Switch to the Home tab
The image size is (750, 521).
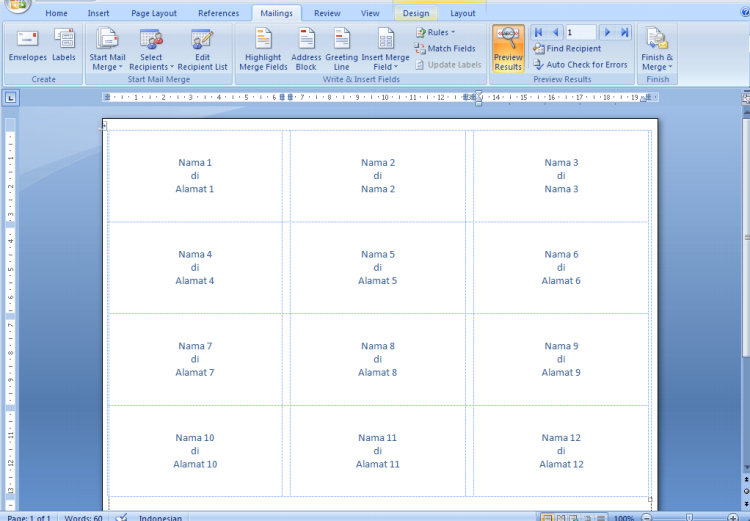56,13
